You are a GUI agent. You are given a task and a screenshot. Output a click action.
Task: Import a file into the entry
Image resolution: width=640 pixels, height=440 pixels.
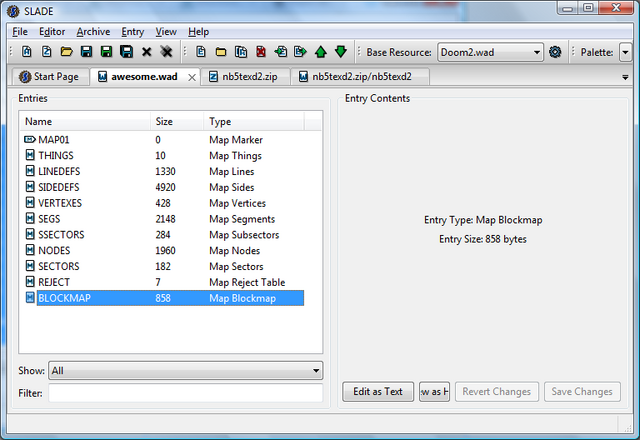[x=281, y=52]
